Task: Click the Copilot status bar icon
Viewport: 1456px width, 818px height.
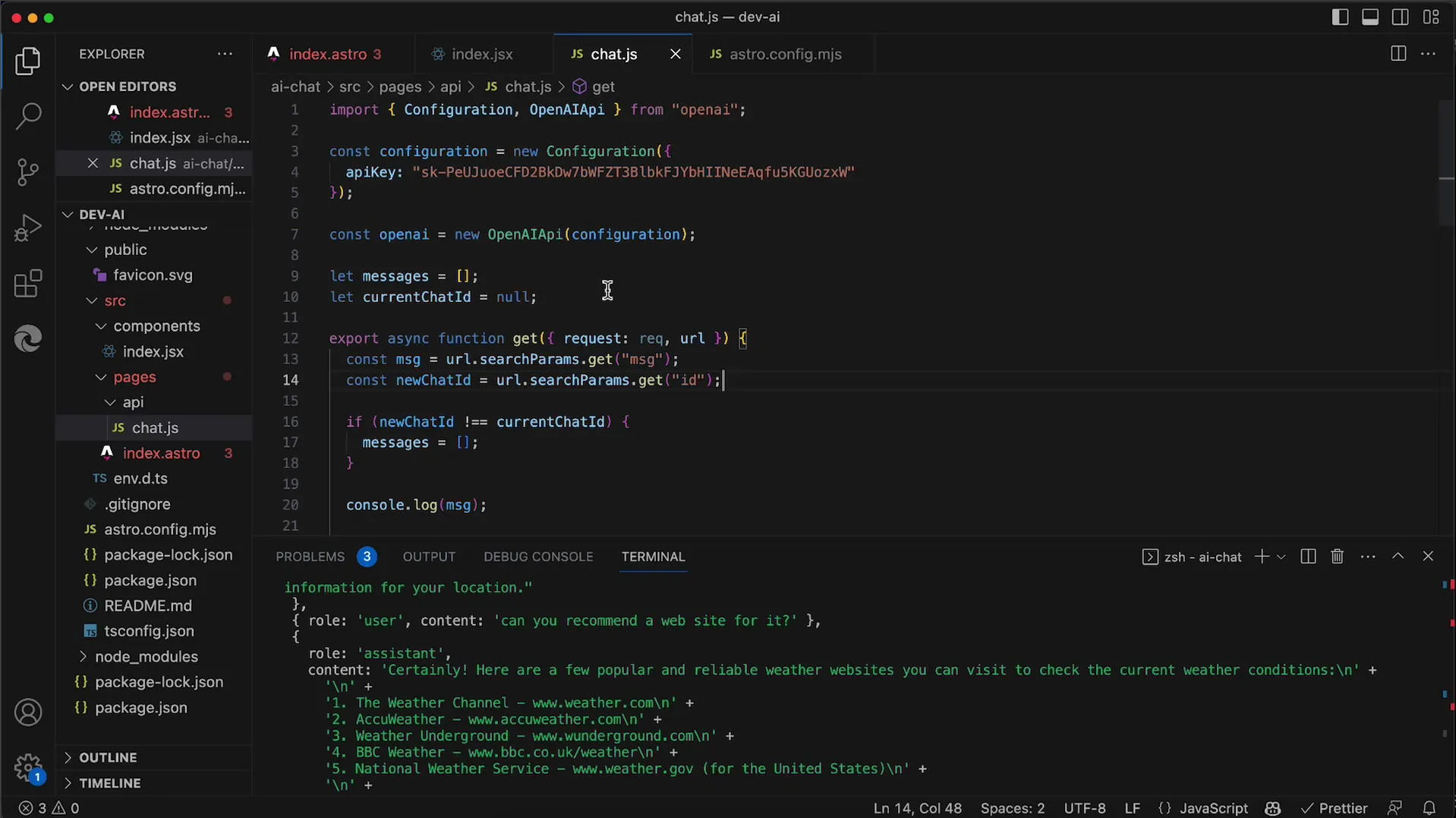Action: [1273, 808]
